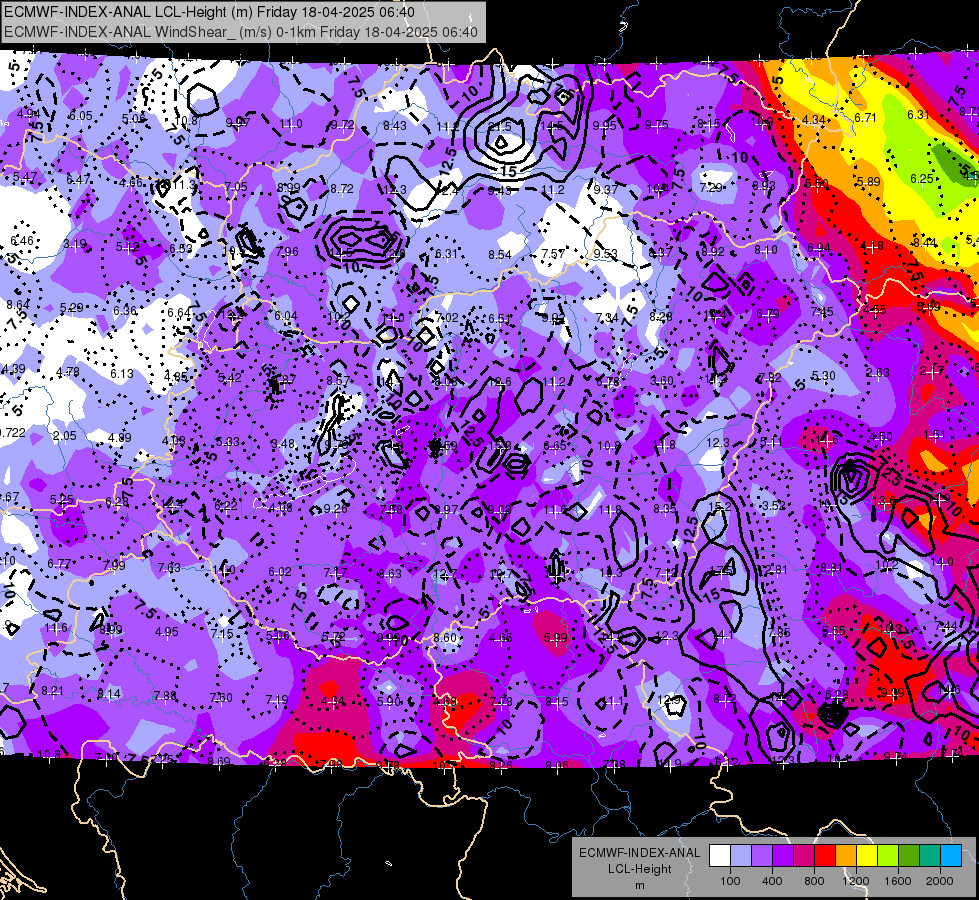Click the 8.43 value on the map
This screenshot has height=900, width=979.
click(395, 126)
